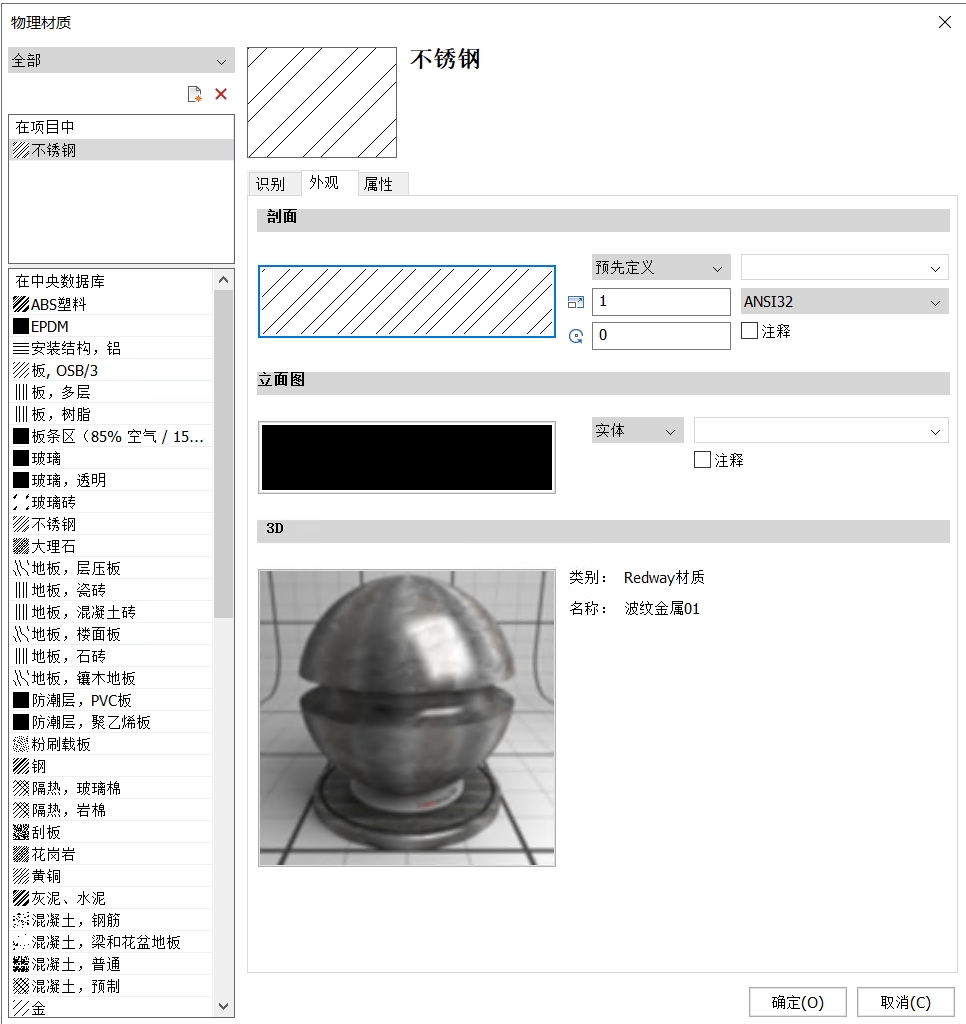Select the 隔热，岩棉 material

pyautogui.click(x=112, y=810)
